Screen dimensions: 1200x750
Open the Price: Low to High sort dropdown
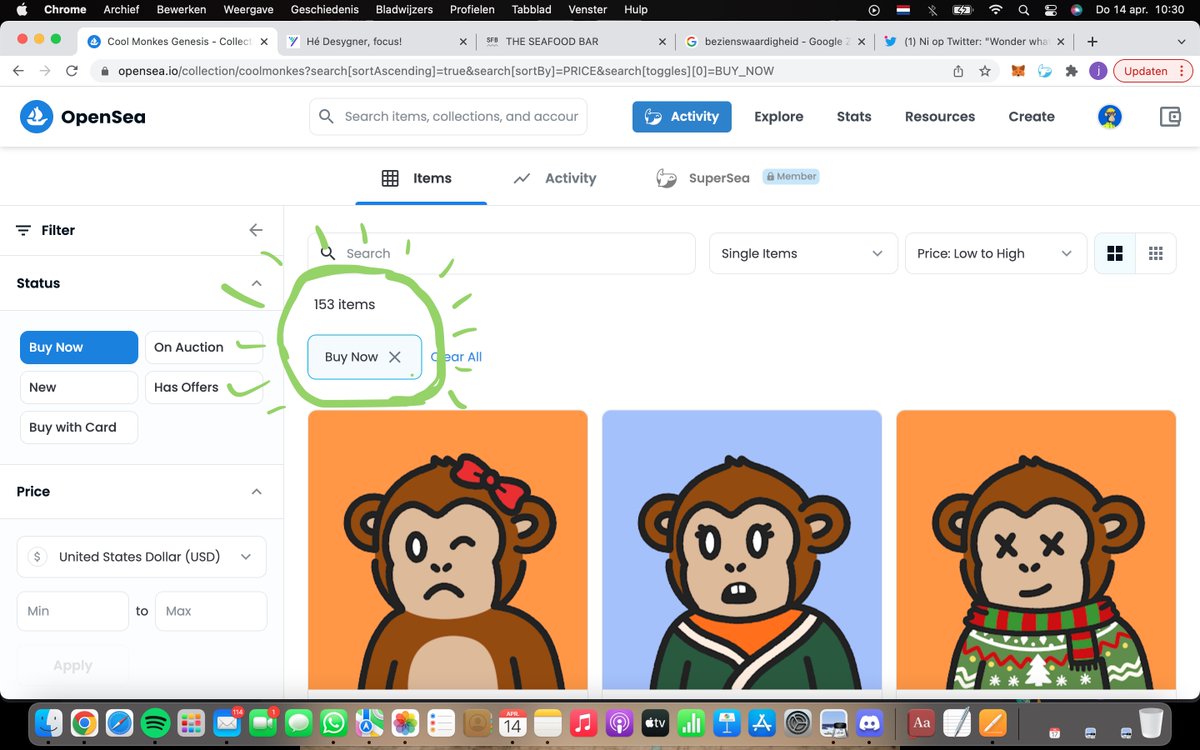pyautogui.click(x=995, y=253)
